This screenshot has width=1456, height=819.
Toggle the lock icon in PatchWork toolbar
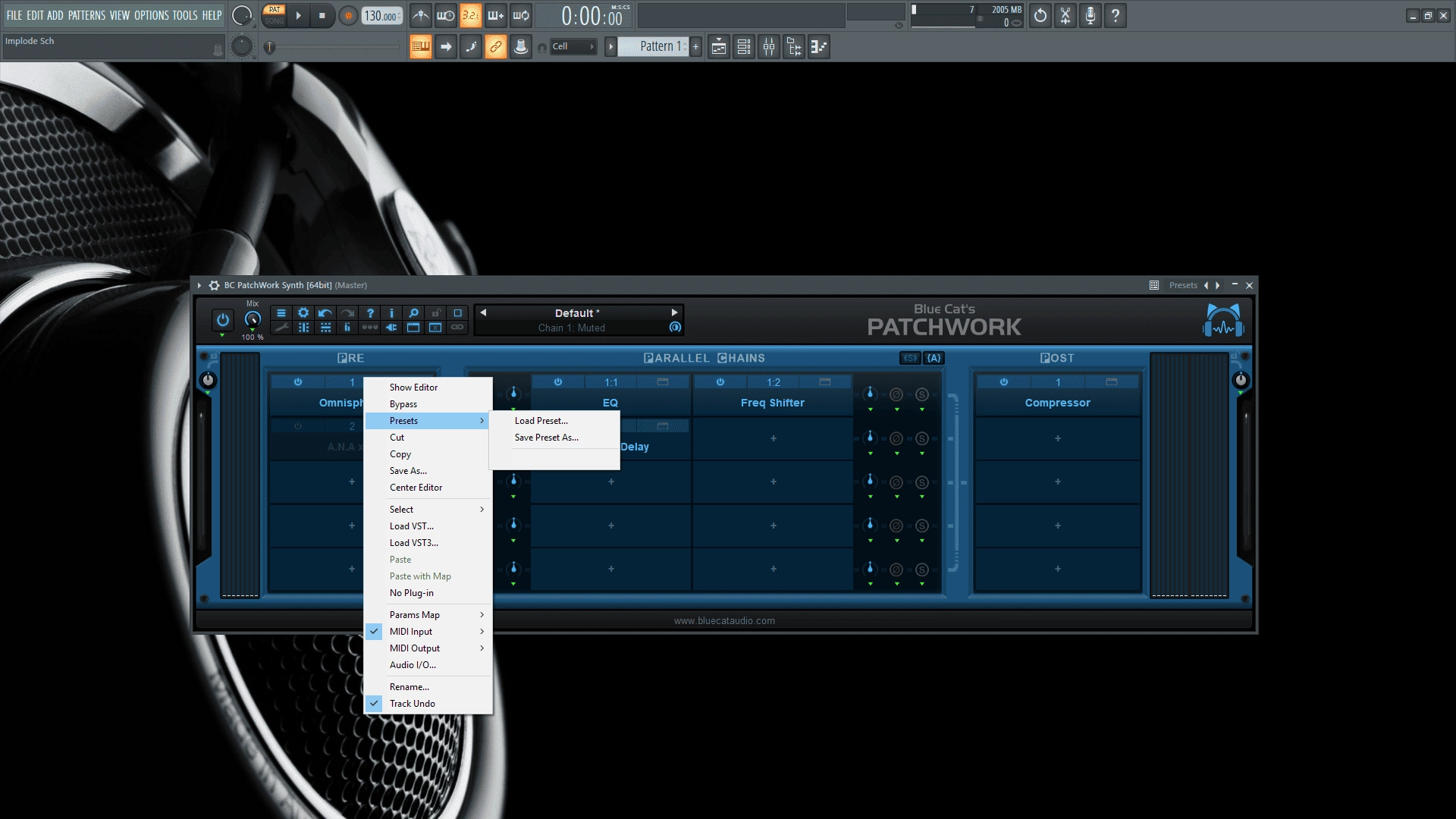435,313
